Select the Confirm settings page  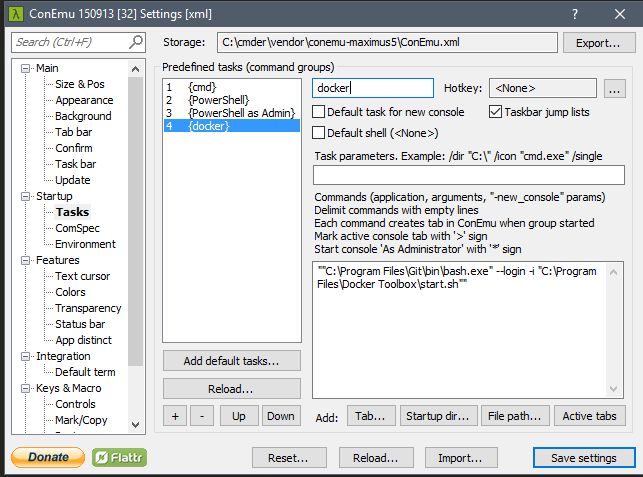(x=74, y=148)
